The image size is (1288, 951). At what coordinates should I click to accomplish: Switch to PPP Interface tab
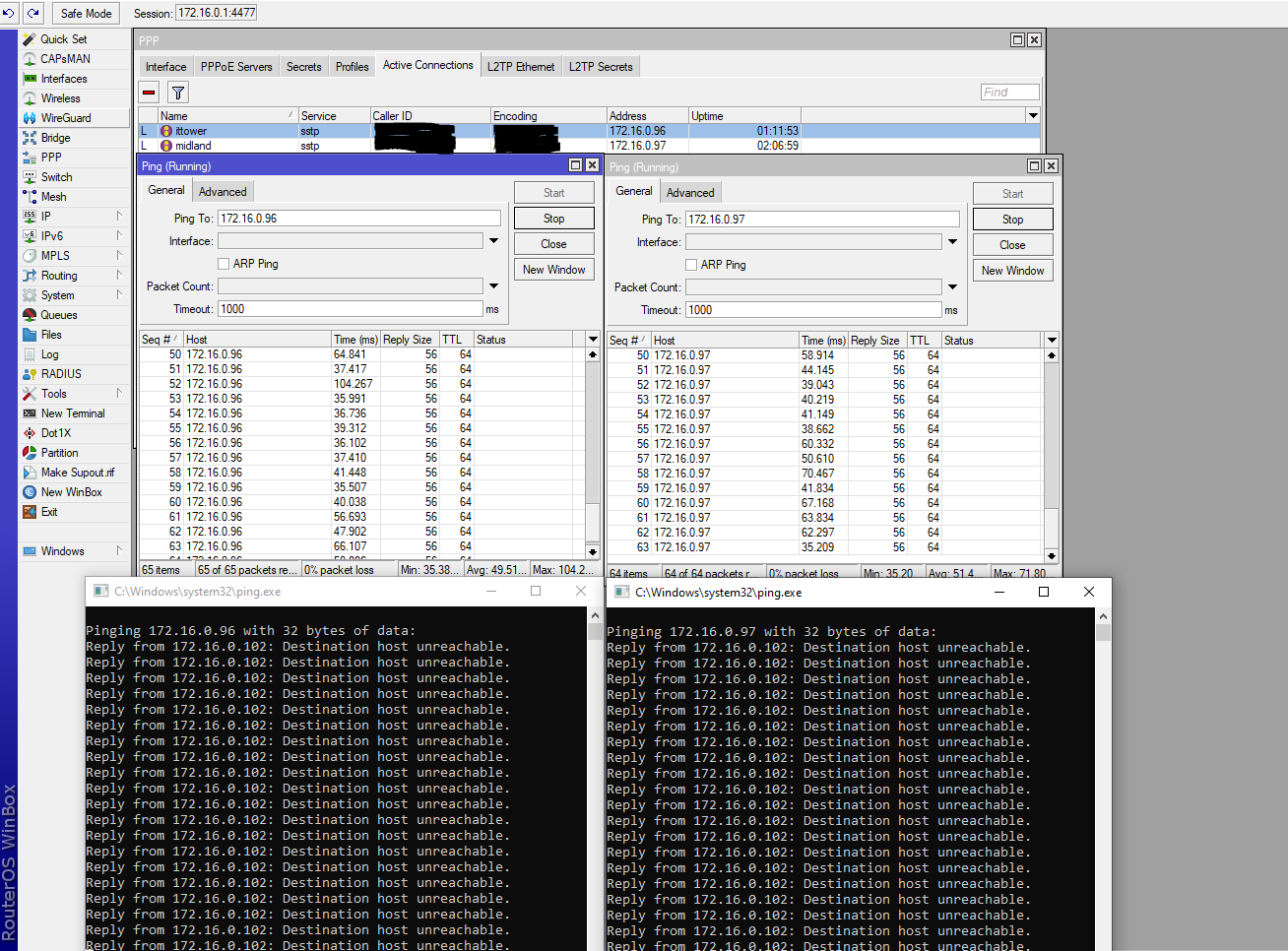click(165, 67)
